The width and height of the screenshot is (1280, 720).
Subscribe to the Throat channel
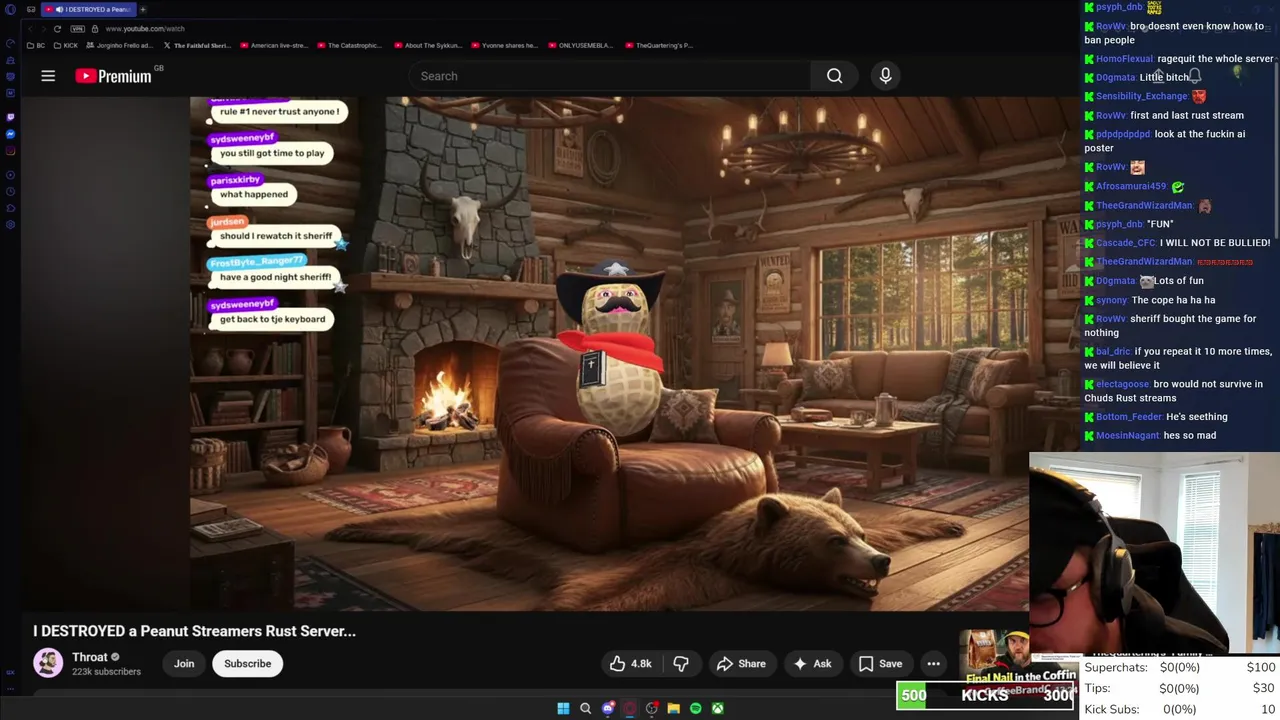tap(248, 664)
